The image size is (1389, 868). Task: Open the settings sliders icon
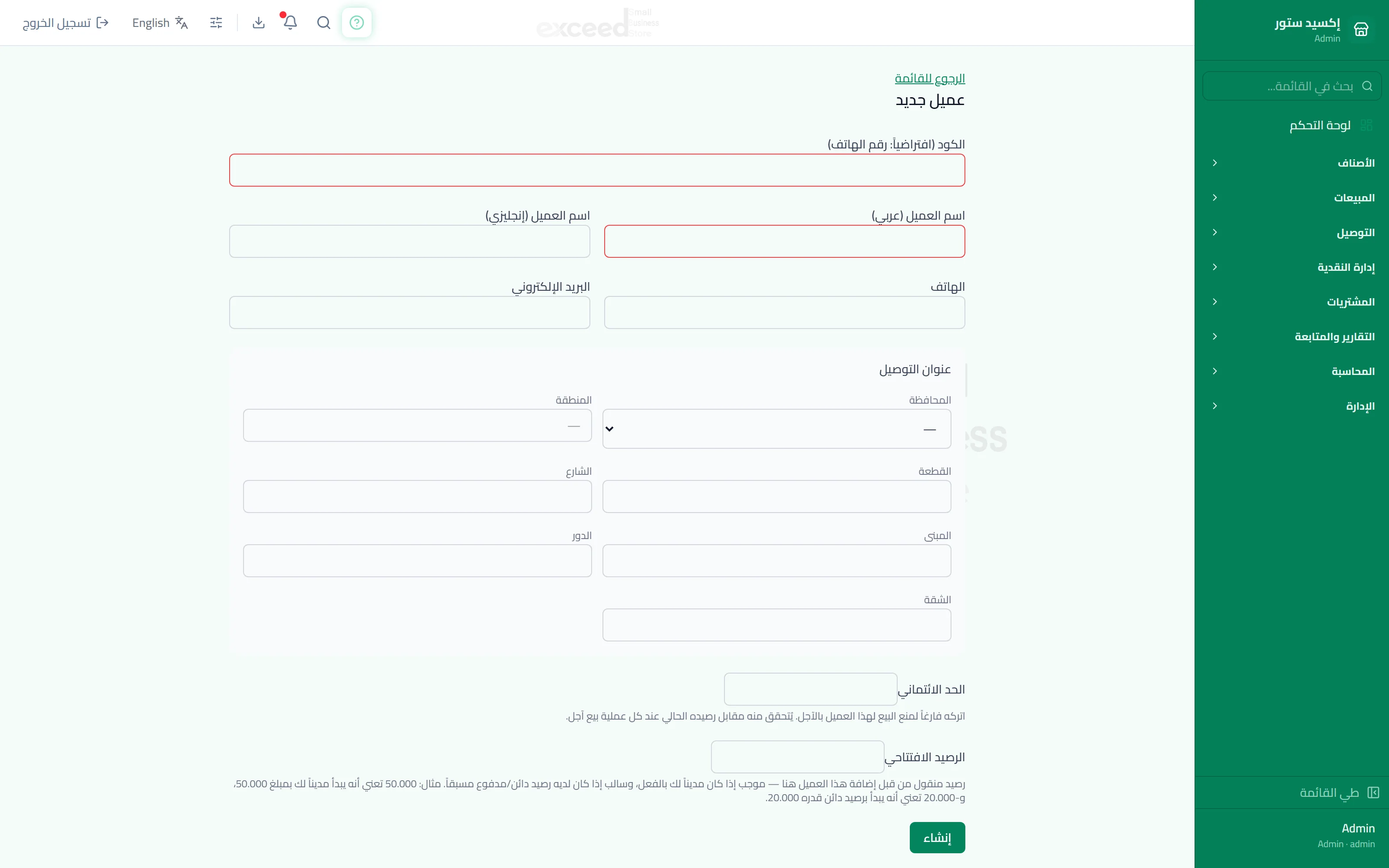tap(217, 23)
